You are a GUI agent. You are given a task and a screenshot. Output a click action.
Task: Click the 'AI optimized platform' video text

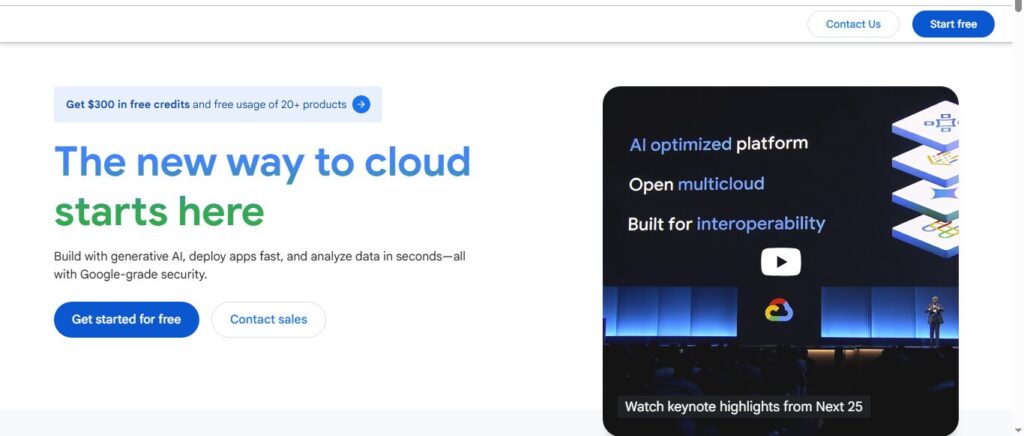click(x=718, y=144)
